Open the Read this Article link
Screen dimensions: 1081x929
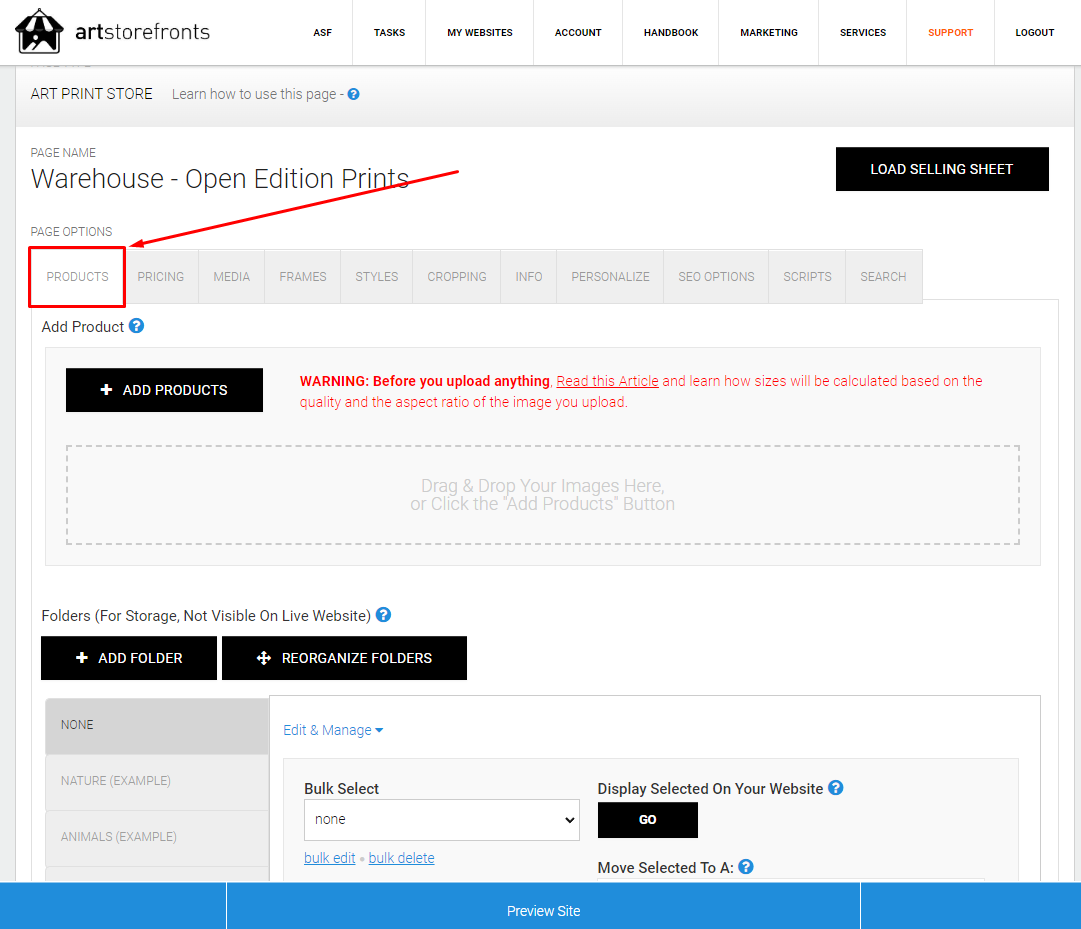[607, 381]
